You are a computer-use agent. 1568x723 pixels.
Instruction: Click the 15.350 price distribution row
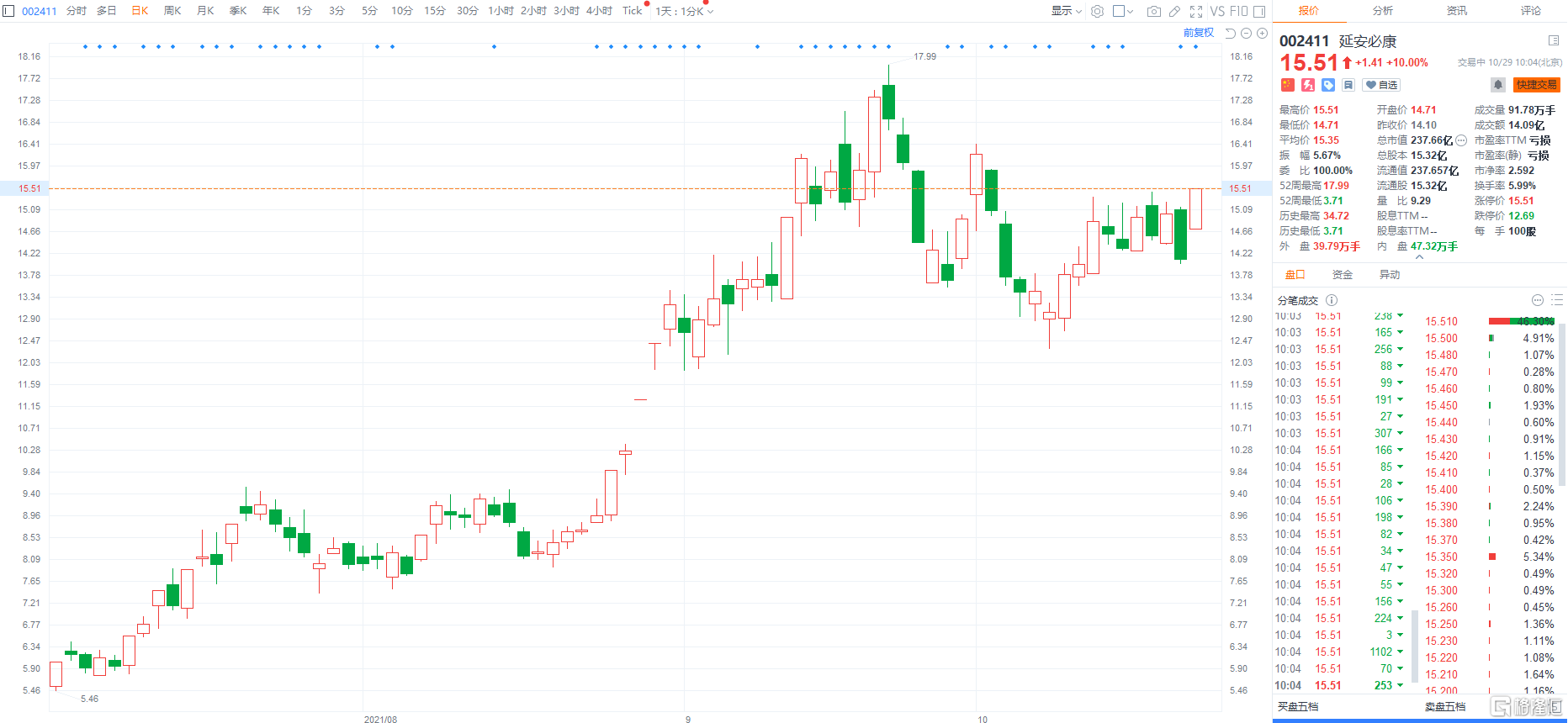(1490, 557)
